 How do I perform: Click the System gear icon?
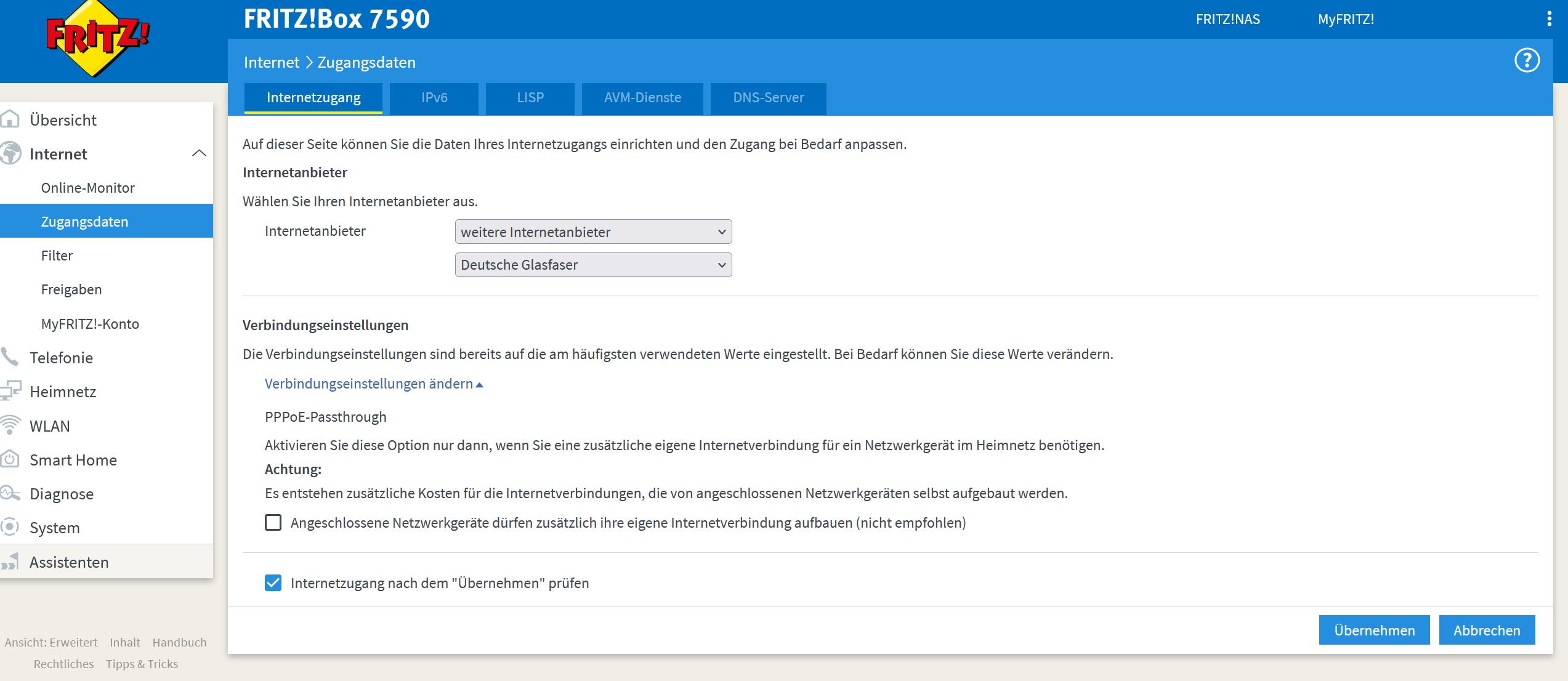pos(10,527)
